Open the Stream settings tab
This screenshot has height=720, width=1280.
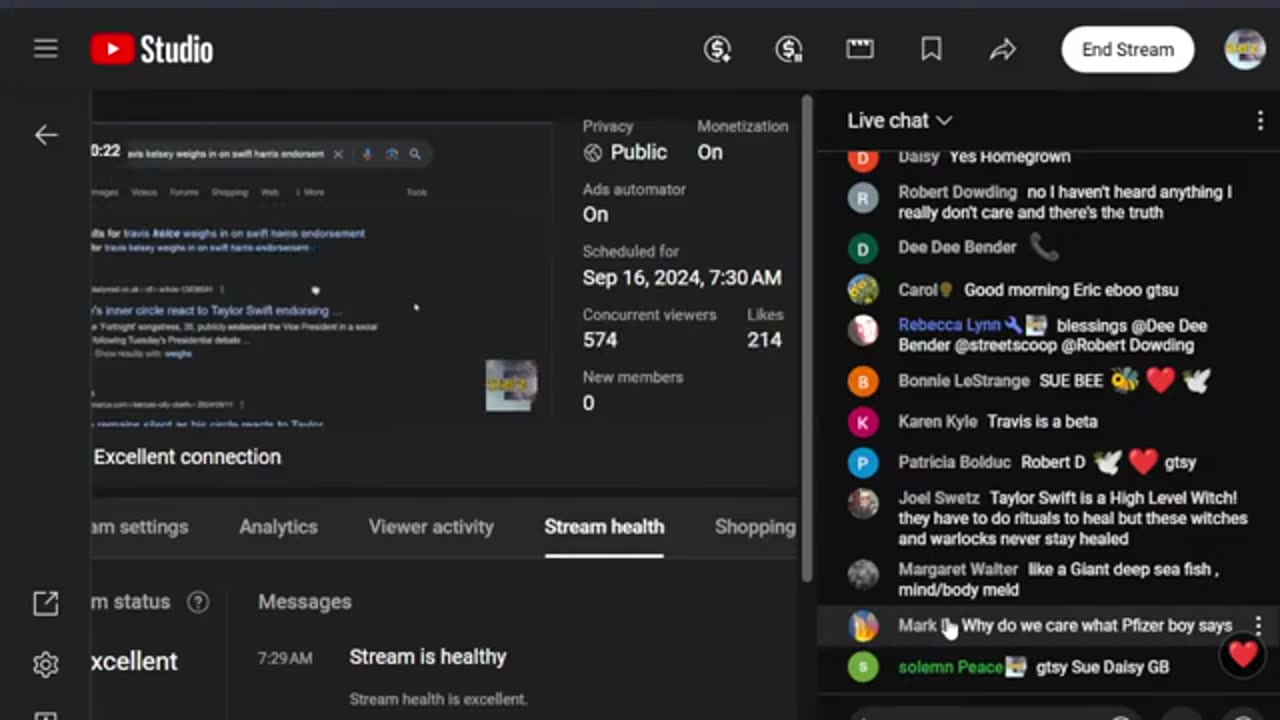point(140,527)
